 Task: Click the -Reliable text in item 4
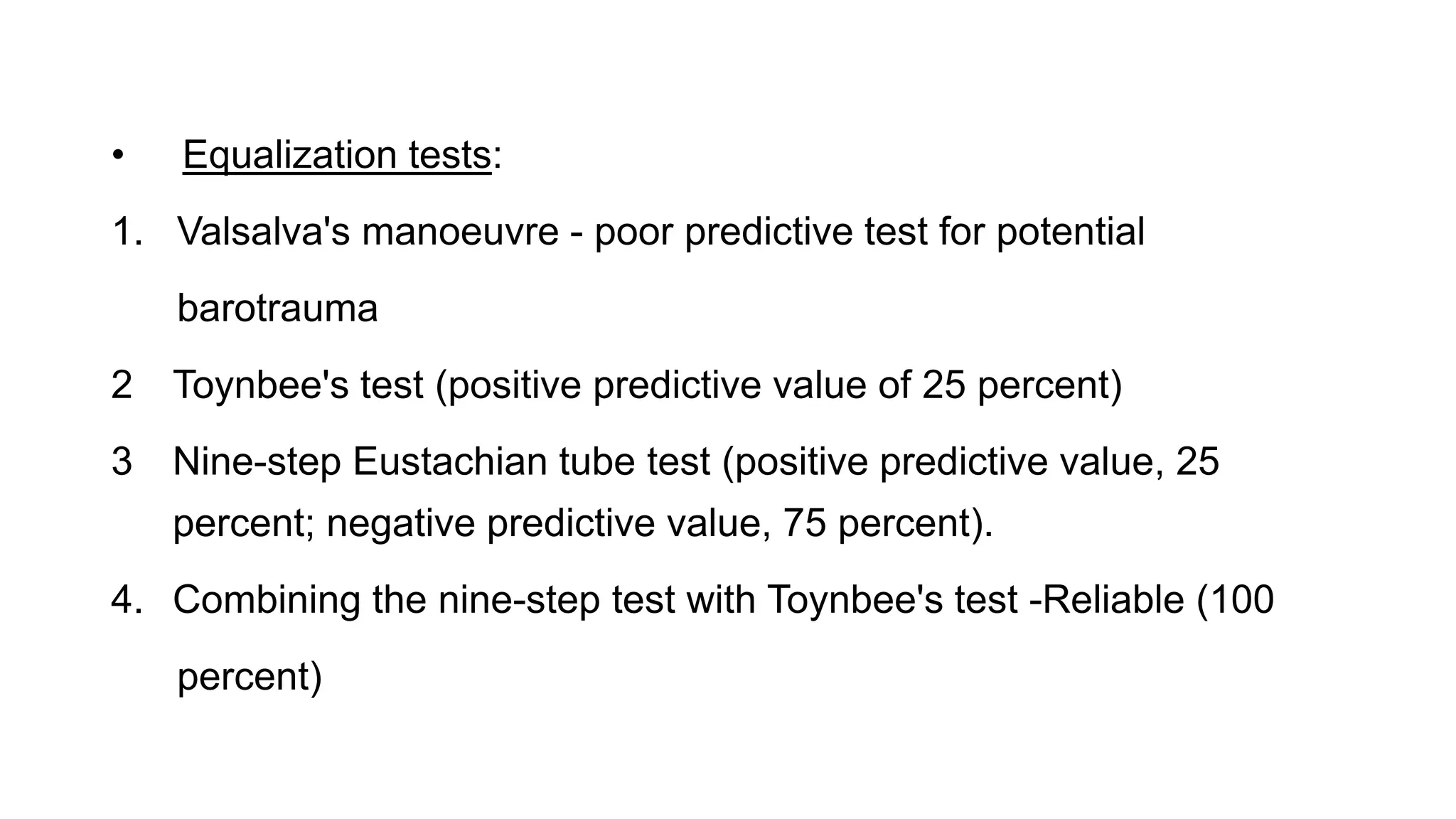[1107, 599]
